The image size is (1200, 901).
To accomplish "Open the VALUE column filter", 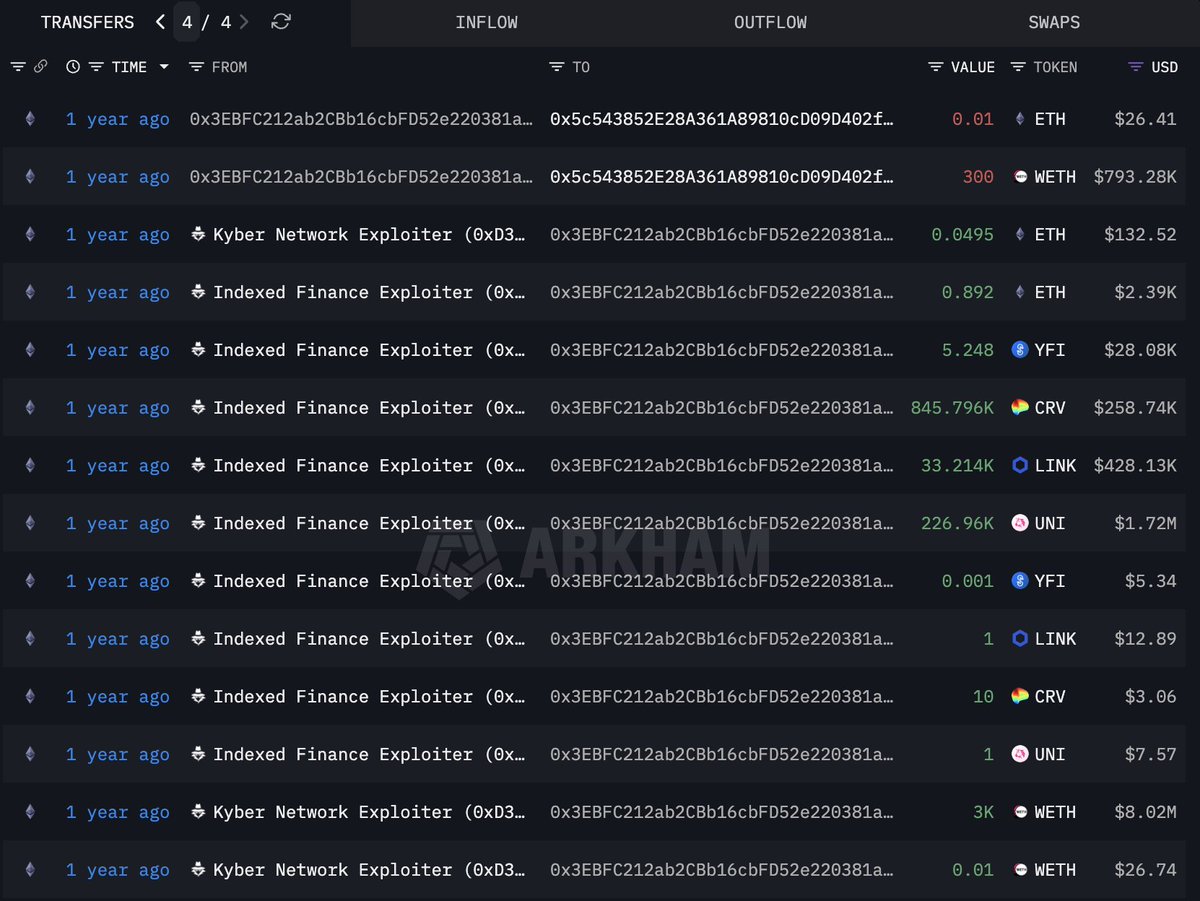I will coord(936,67).
